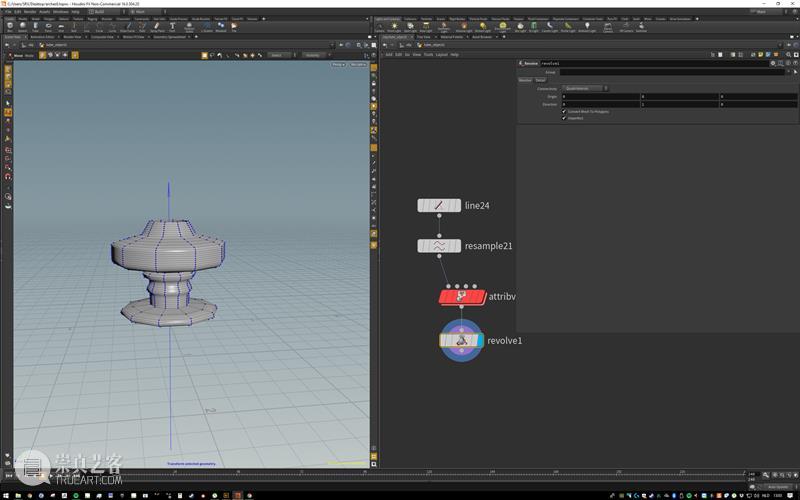Select the resample21 node
The image size is (800, 500).
[439, 246]
